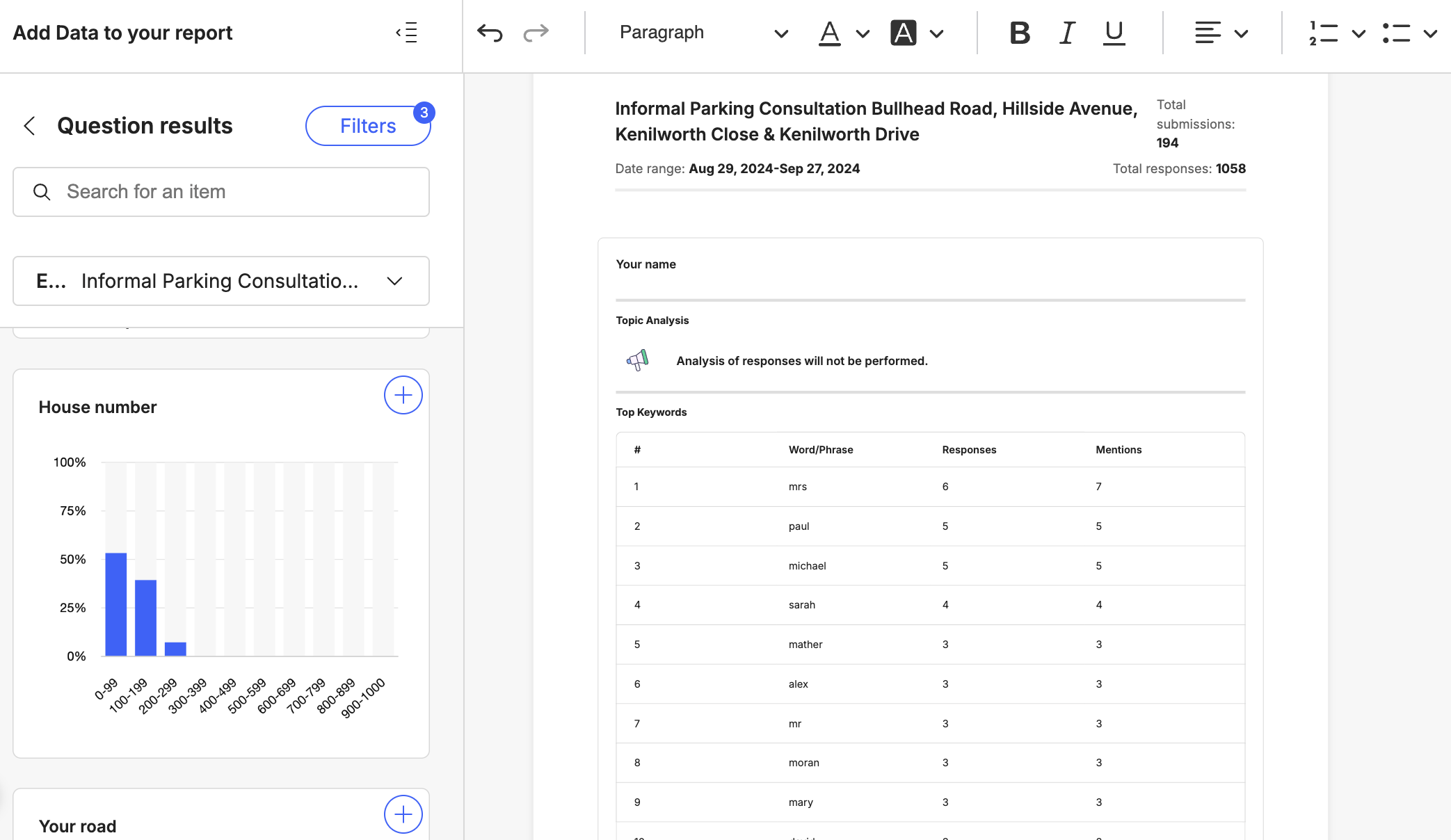This screenshot has height=840, width=1451.
Task: Open text alignment options dropdown
Action: 1240,33
